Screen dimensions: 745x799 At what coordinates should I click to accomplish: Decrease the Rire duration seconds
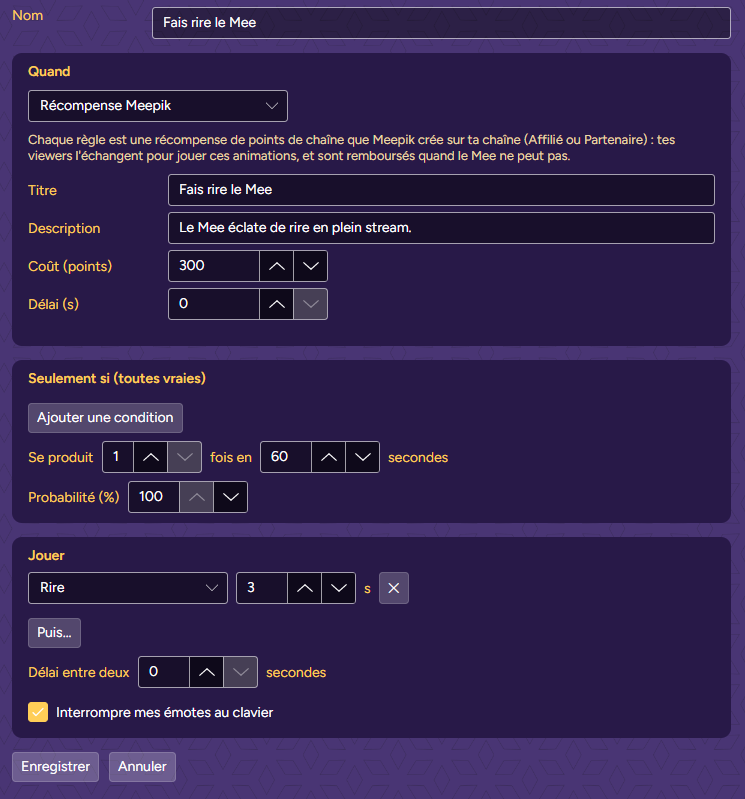coord(338,588)
